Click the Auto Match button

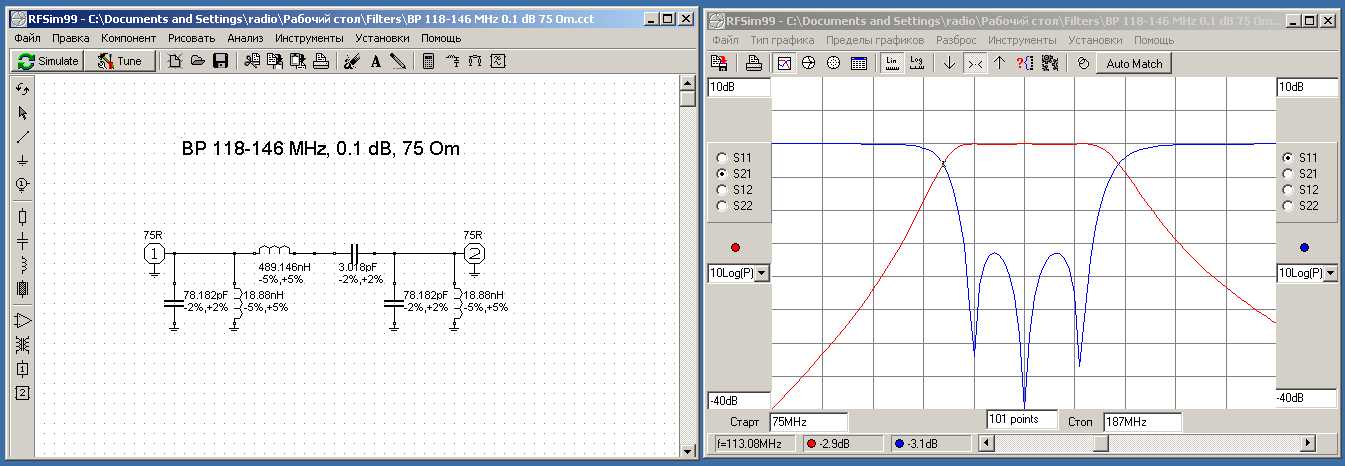(1134, 63)
